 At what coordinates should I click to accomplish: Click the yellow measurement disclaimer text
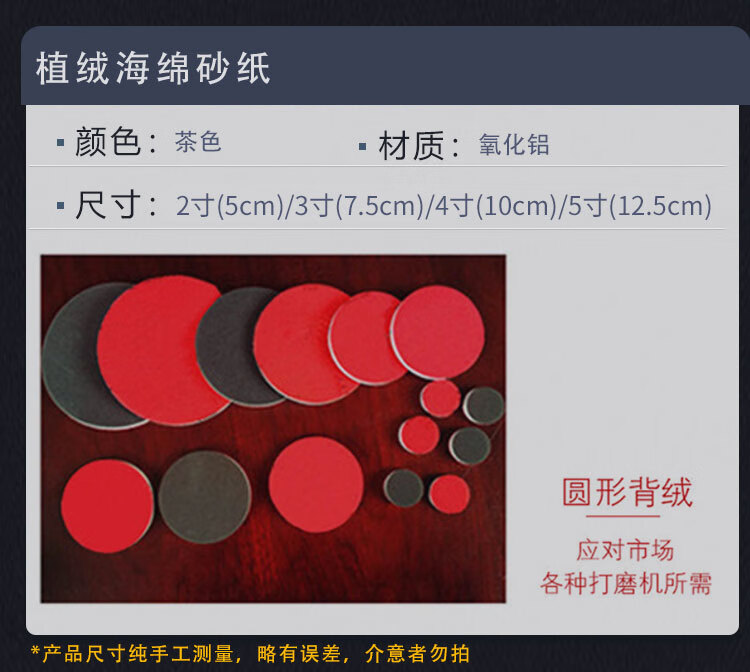pyautogui.click(x=250, y=654)
